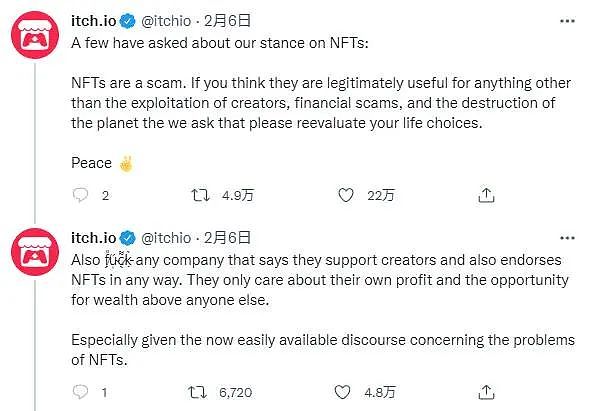Screen dimensions: 590x411
Task: Retweet the tweet with 6,720 retweets
Action: coord(197,392)
